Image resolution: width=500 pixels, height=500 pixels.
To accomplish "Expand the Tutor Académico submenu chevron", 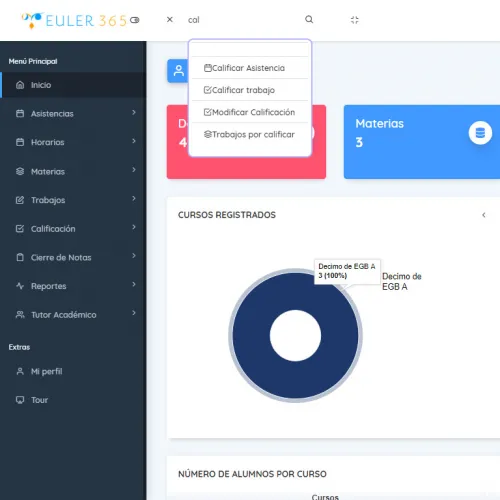I will pos(134,313).
